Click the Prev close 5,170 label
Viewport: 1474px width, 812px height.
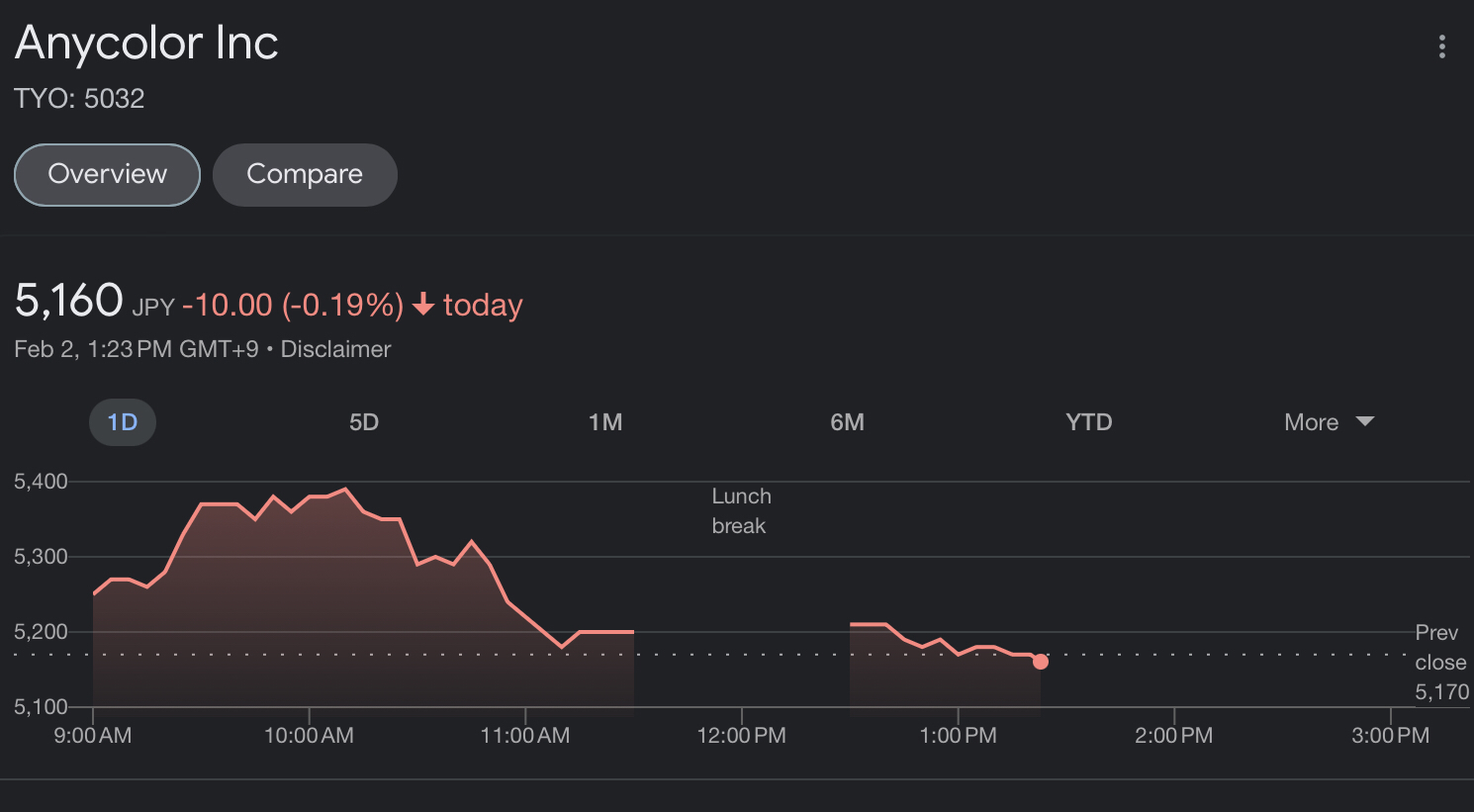[x=1440, y=662]
